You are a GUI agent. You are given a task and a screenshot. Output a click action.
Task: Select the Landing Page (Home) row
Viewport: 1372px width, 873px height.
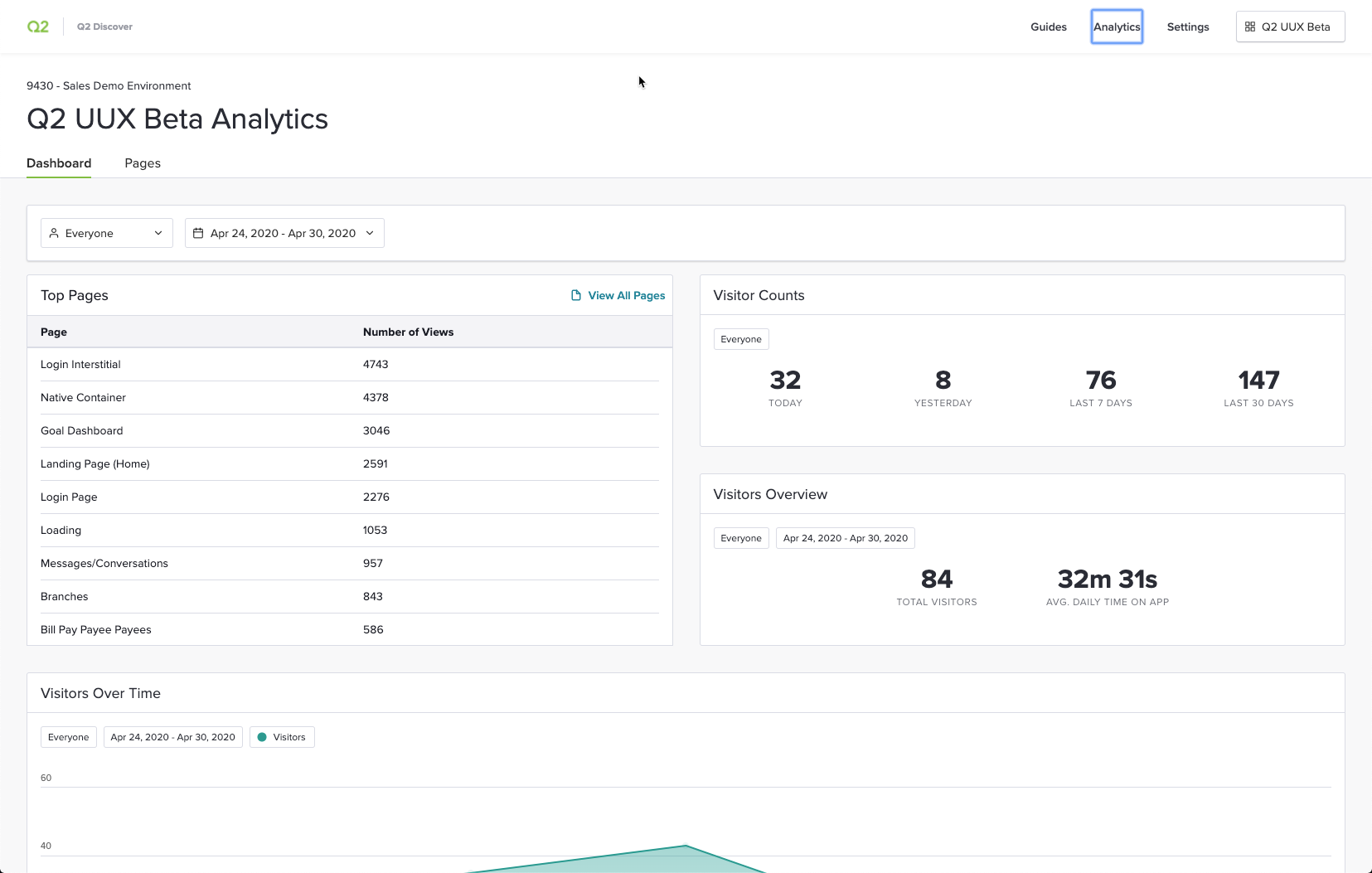pyautogui.click(x=350, y=464)
